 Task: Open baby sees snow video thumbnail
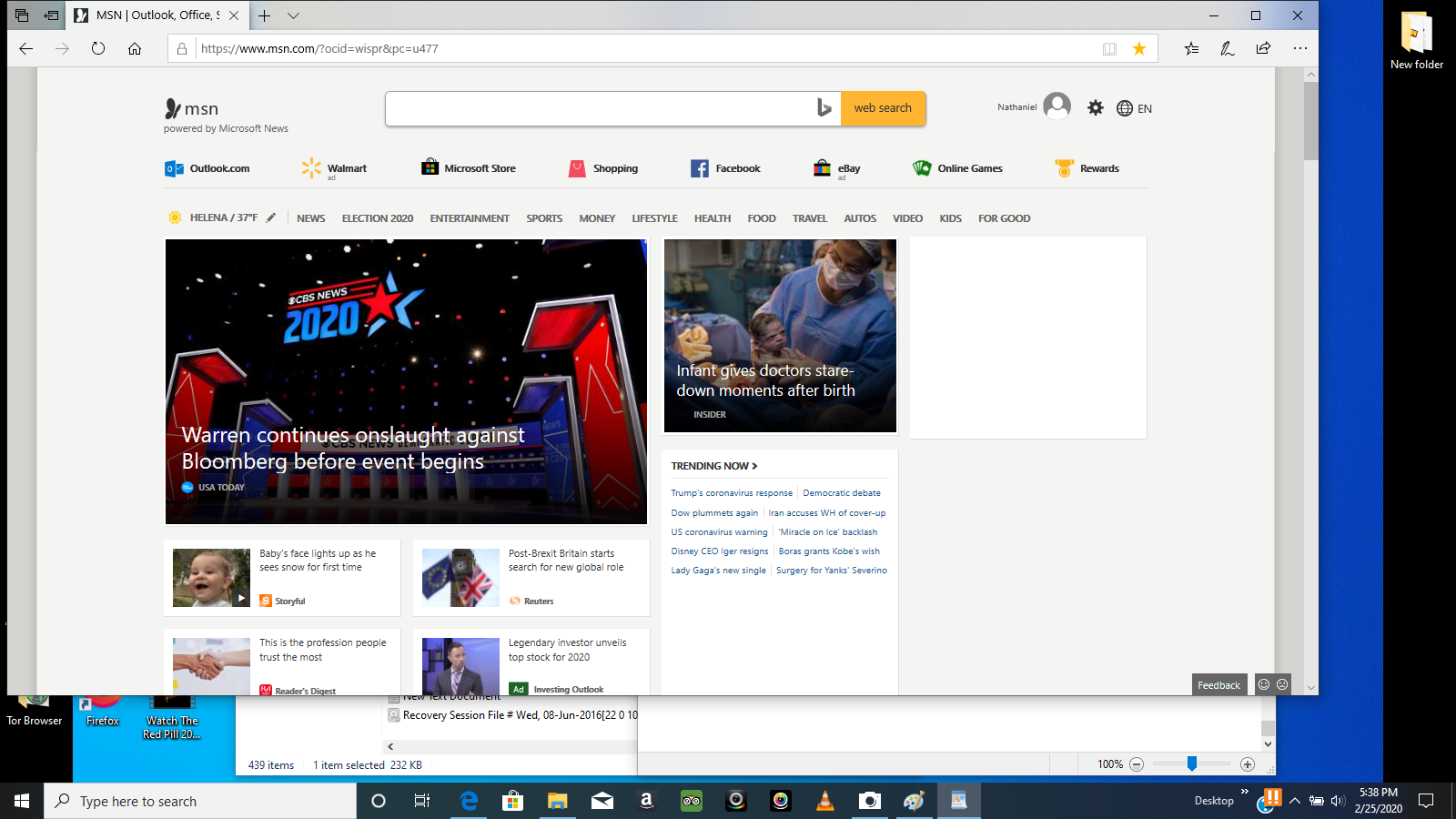point(211,578)
